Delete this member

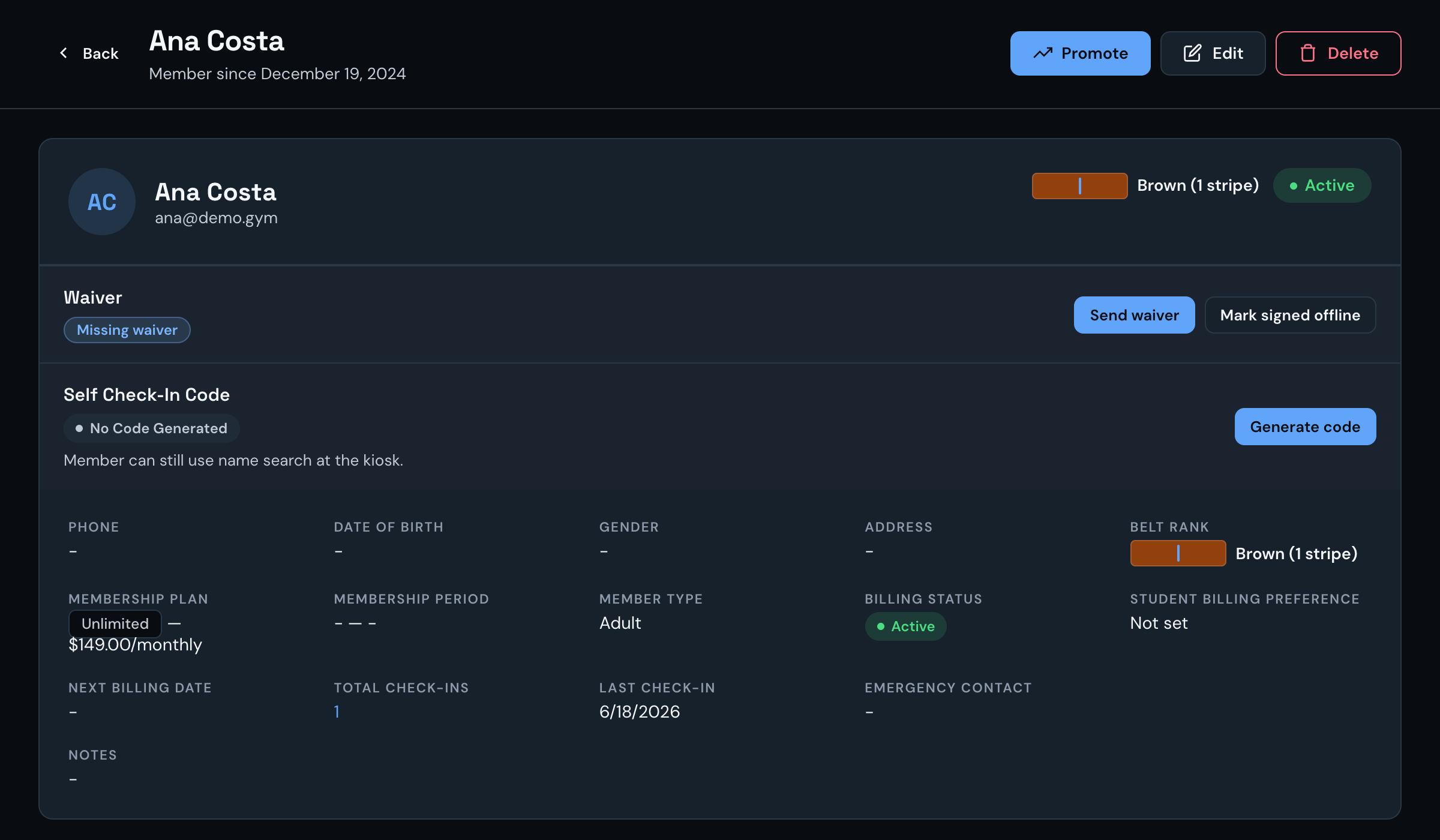pyautogui.click(x=1338, y=53)
